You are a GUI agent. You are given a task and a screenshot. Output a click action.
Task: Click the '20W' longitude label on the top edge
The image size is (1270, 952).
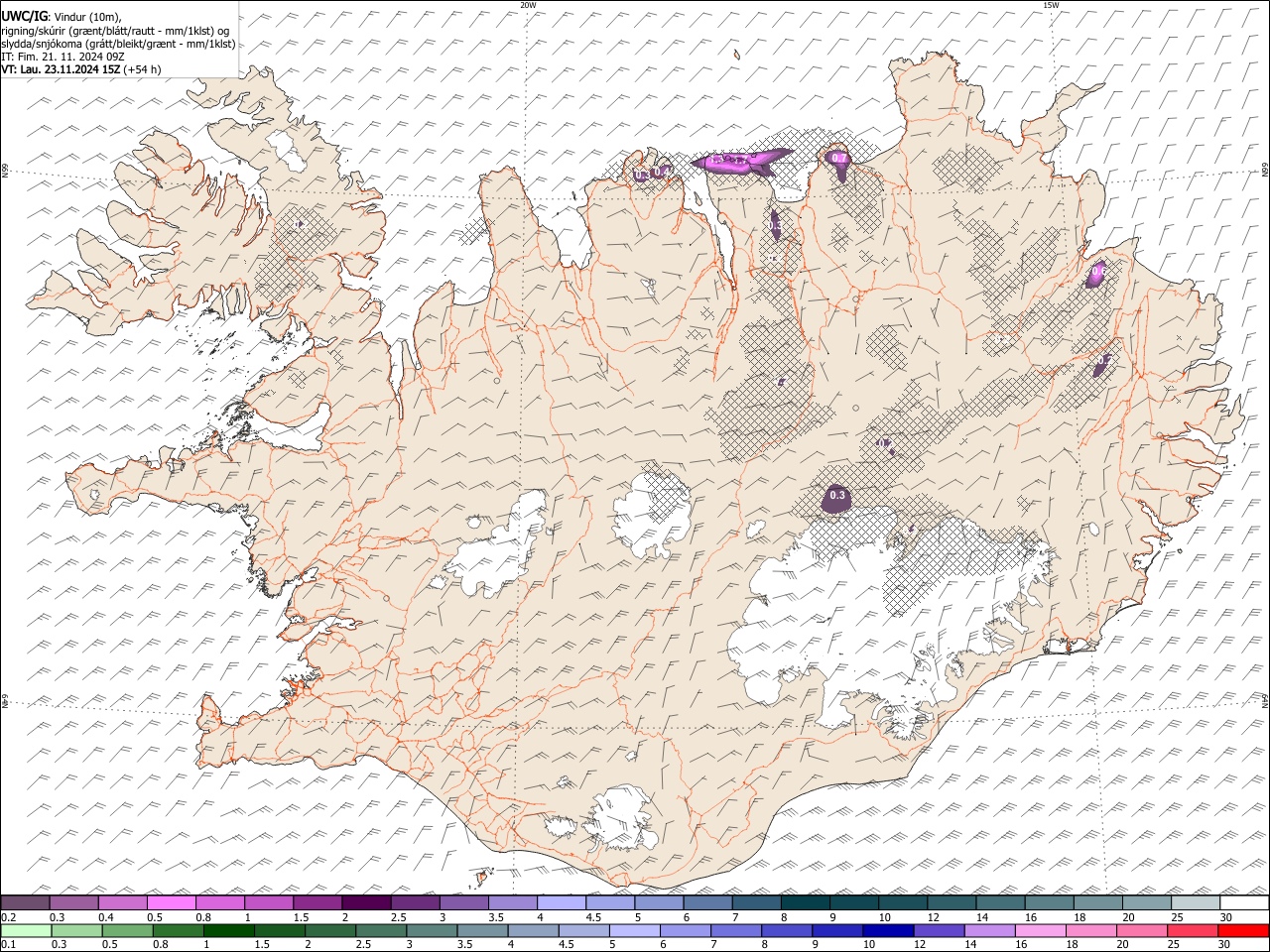click(x=528, y=5)
